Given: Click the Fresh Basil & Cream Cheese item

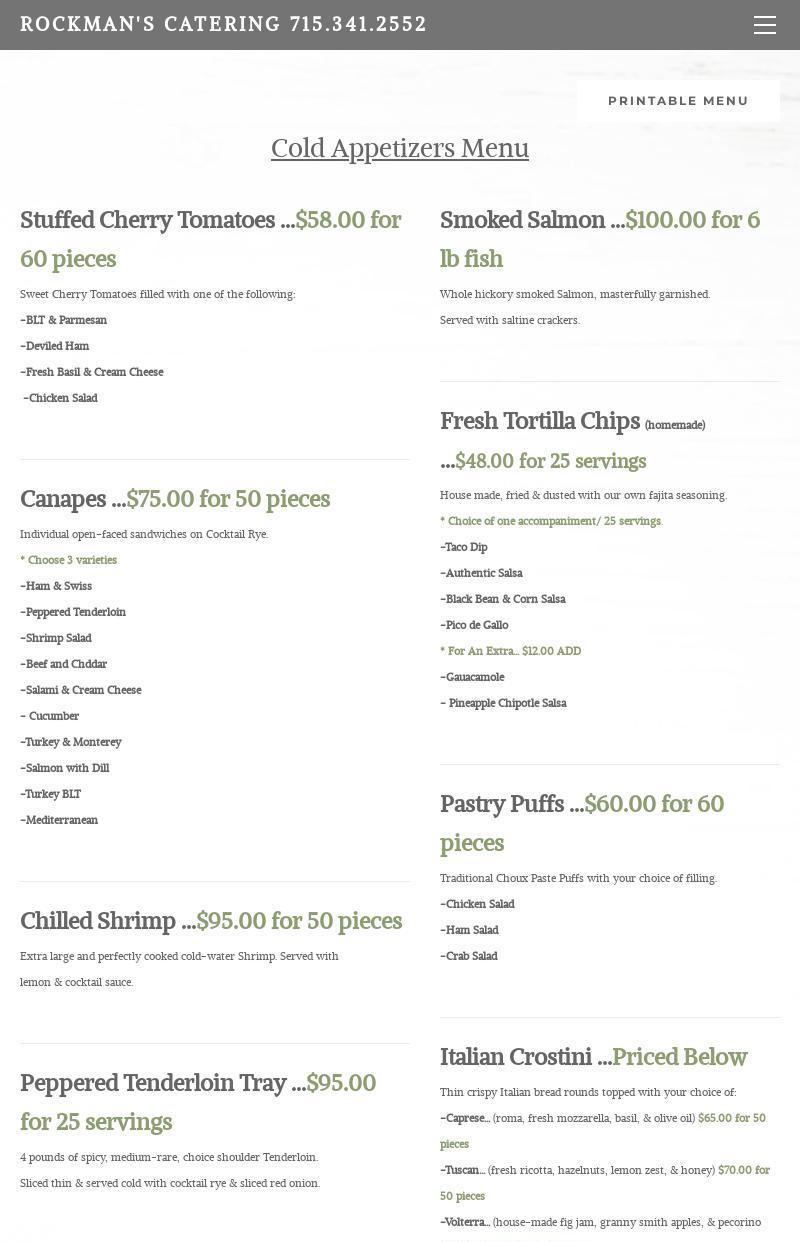Looking at the screenshot, I should 93,372.
